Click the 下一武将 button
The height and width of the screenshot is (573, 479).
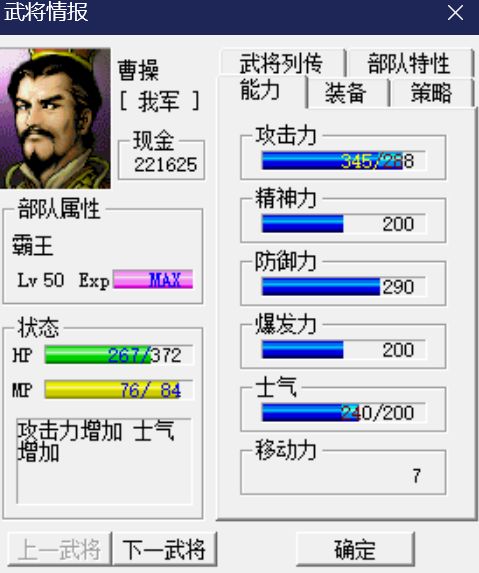pyautogui.click(x=164, y=549)
